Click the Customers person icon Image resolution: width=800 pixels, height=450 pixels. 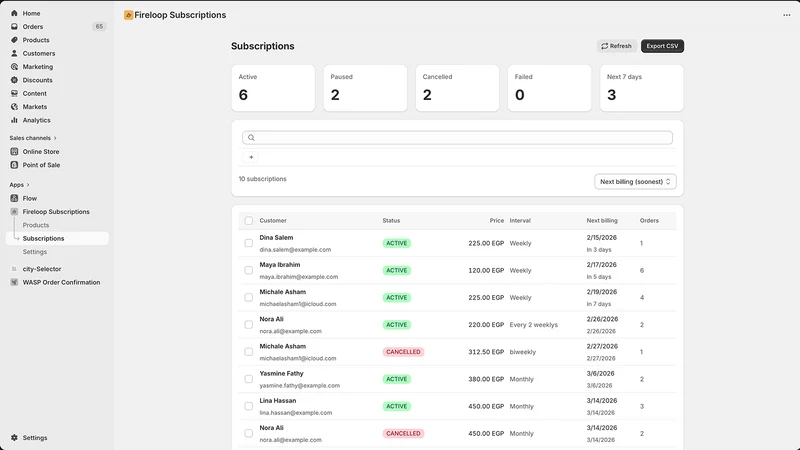[14, 53]
